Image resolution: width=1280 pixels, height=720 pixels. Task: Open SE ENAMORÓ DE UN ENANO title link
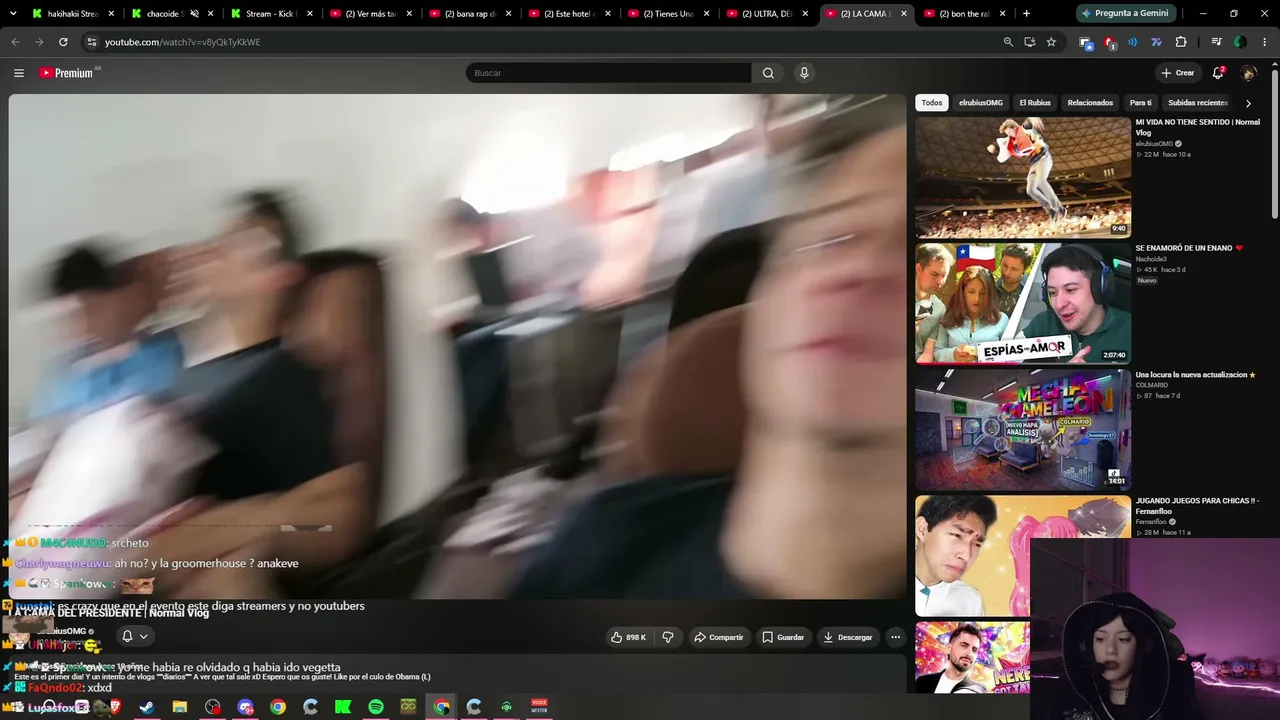pyautogui.click(x=1189, y=248)
